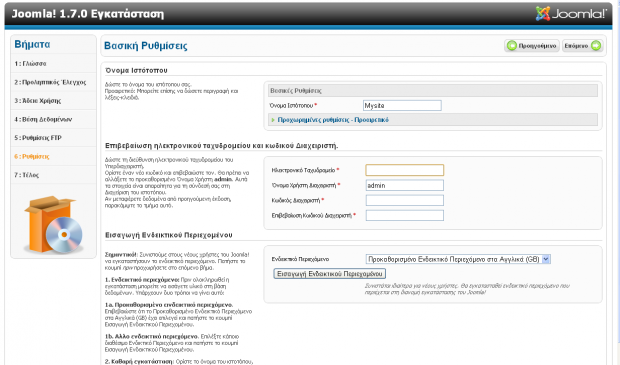
Task: Click the Όνομα Χρήστη Διαχειριστή label
Action: click(x=304, y=185)
